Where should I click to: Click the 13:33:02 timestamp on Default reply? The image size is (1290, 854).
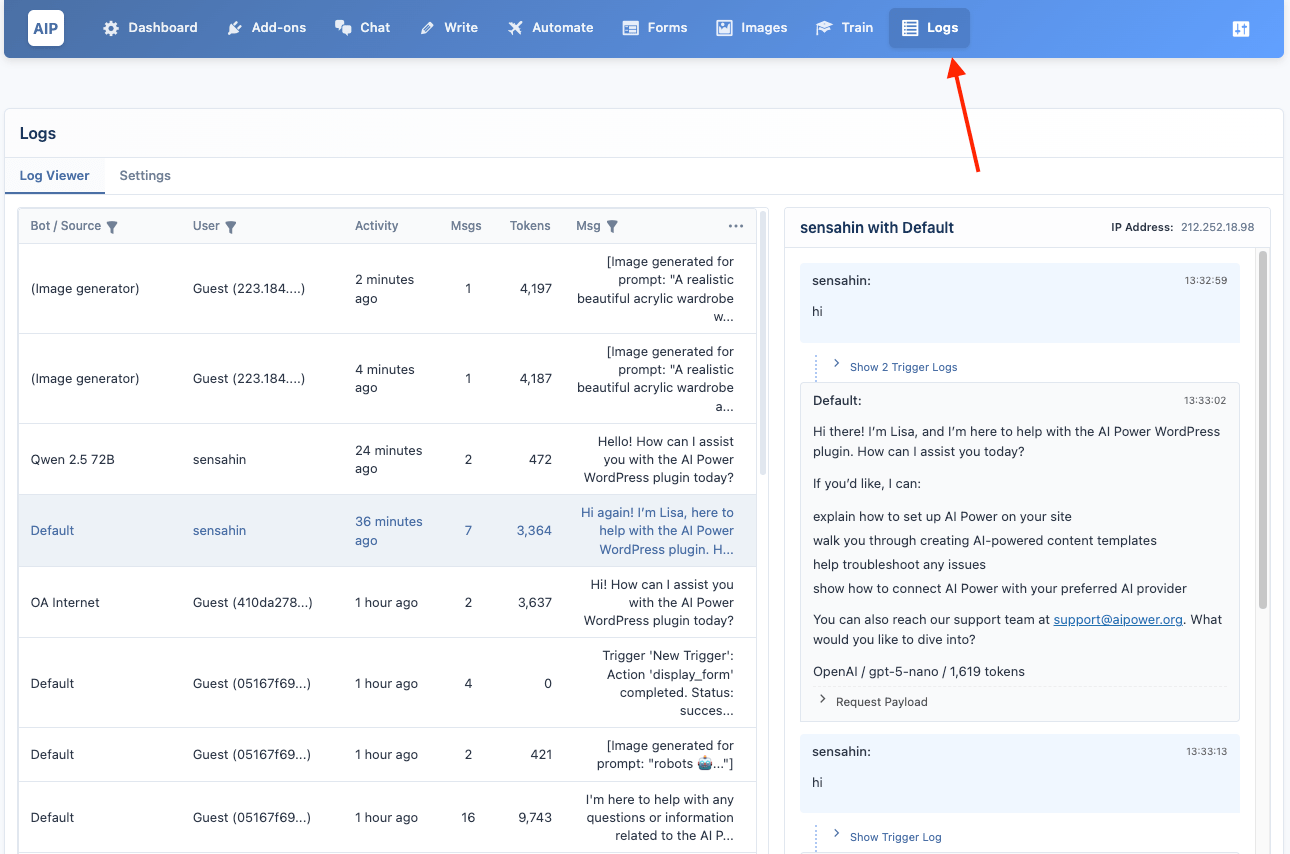pyautogui.click(x=1205, y=400)
